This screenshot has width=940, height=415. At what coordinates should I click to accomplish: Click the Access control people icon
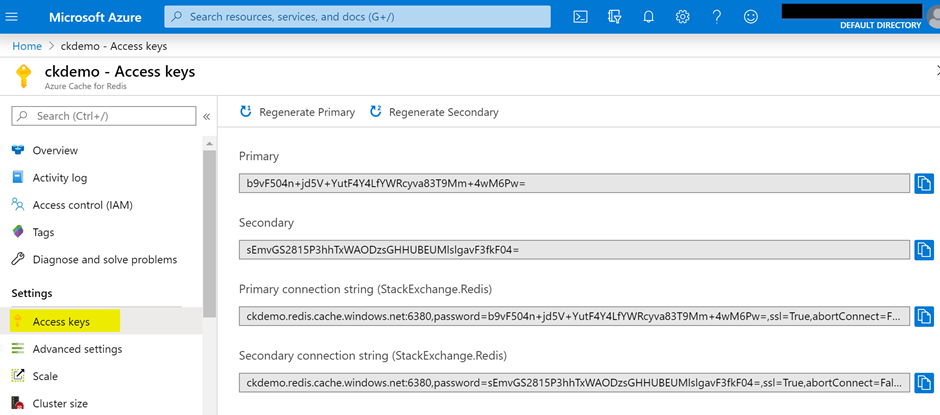point(18,205)
